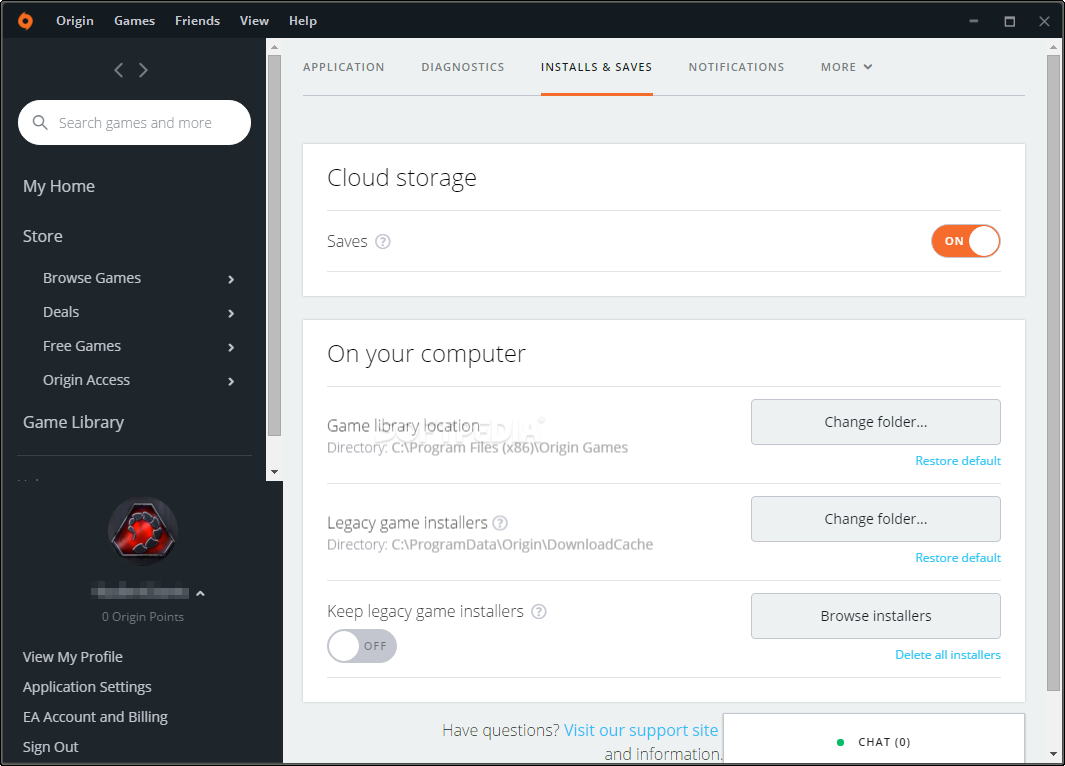Open the Games menu
Screen dimensions: 1065x766
pos(134,21)
